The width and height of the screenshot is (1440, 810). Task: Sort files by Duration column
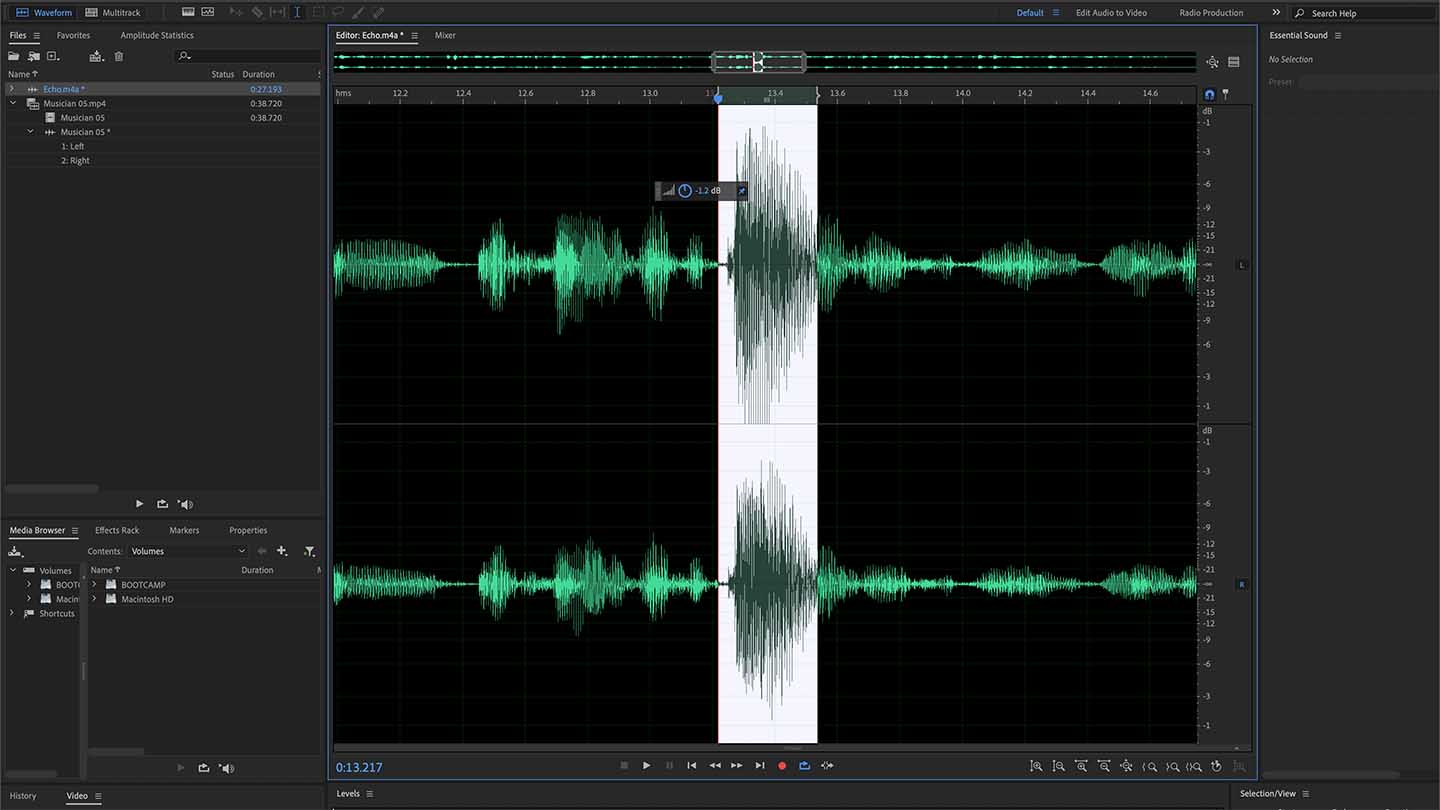coord(258,74)
